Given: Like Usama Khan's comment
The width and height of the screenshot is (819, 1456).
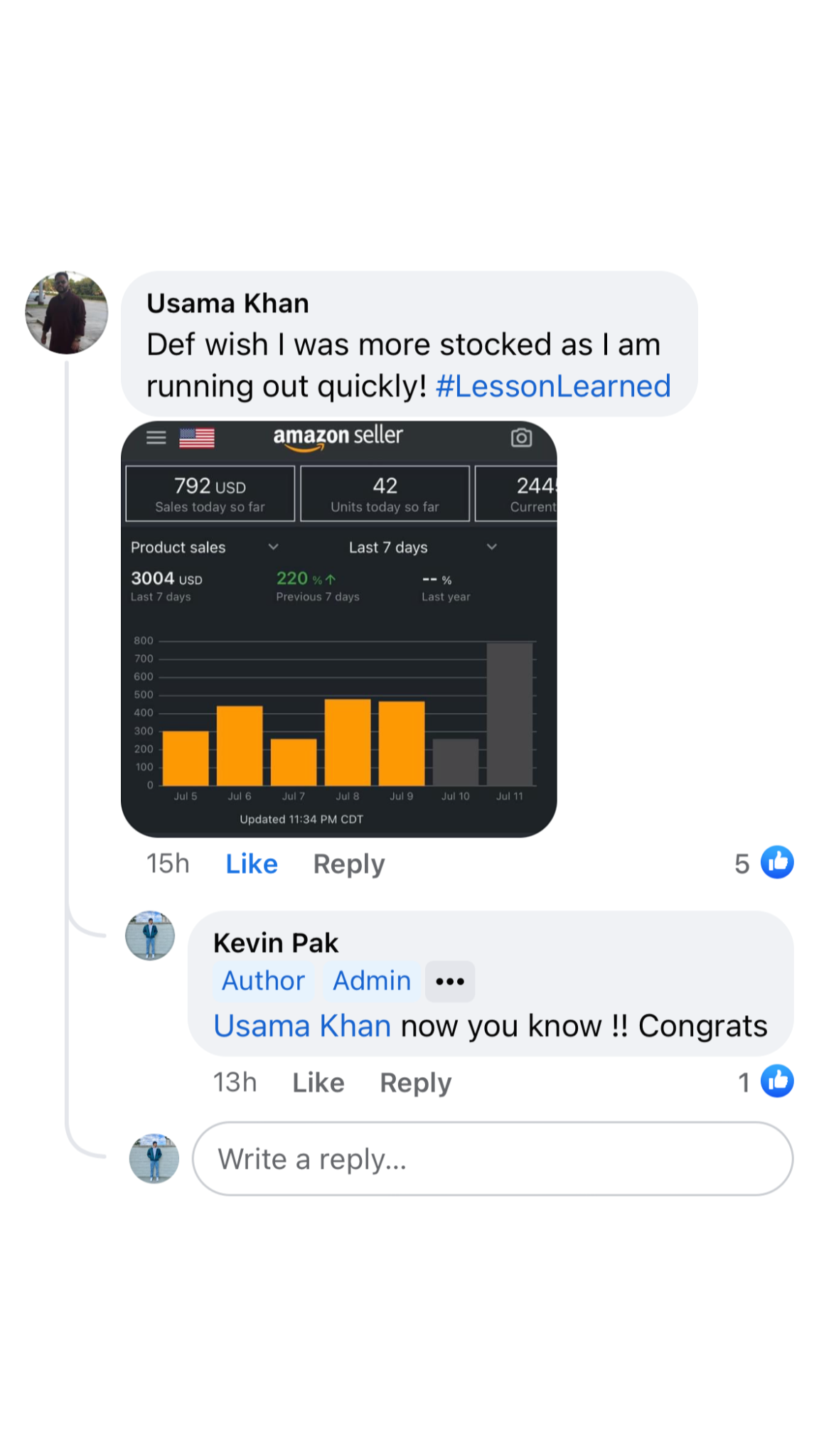Looking at the screenshot, I should pyautogui.click(x=250, y=863).
